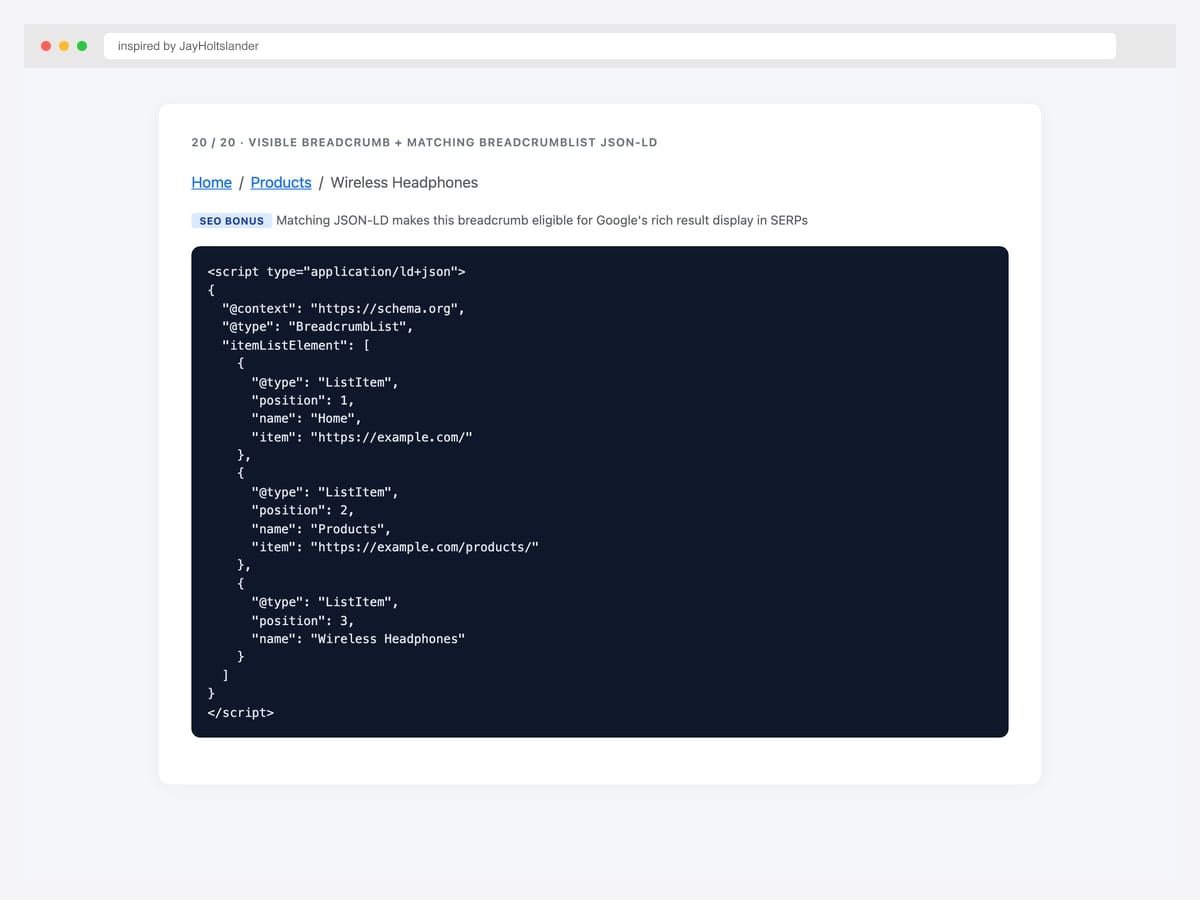Click the "@type": "BreadcrumbList" line

(318, 326)
